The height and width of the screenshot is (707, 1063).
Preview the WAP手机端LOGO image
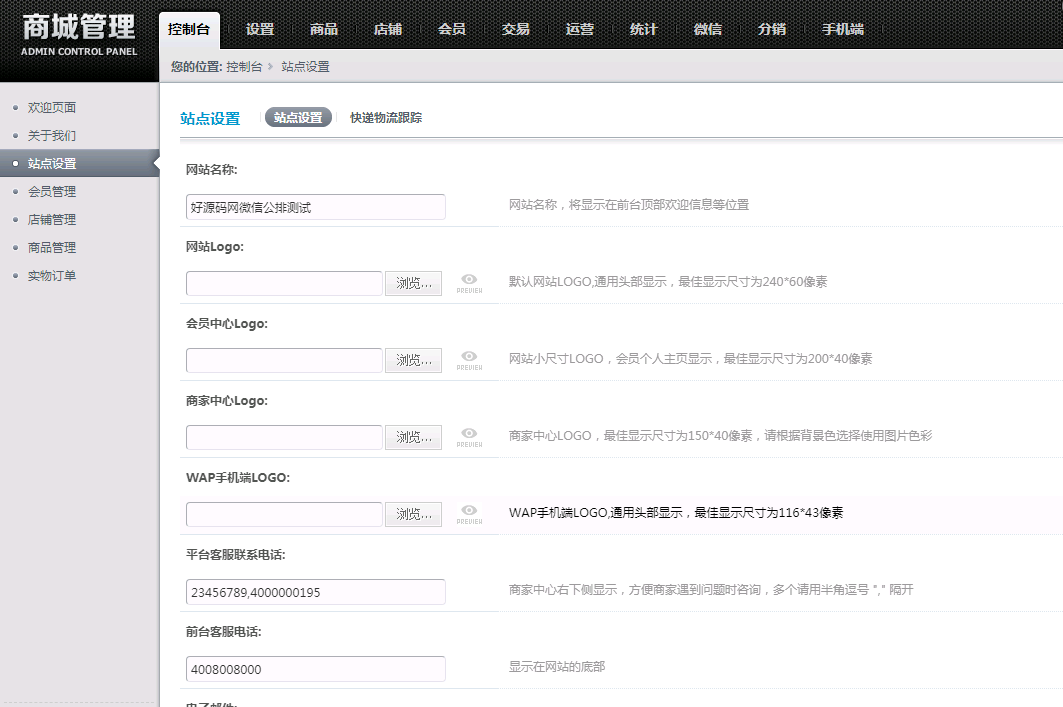click(x=469, y=514)
